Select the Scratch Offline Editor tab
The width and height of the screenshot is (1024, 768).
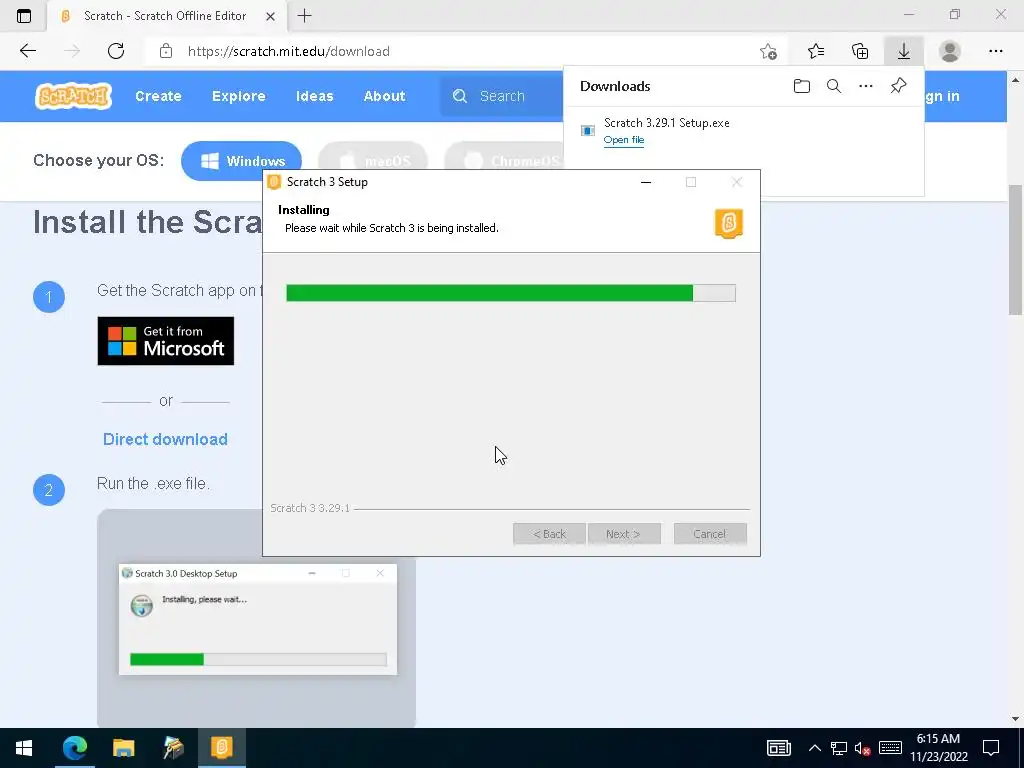(165, 16)
